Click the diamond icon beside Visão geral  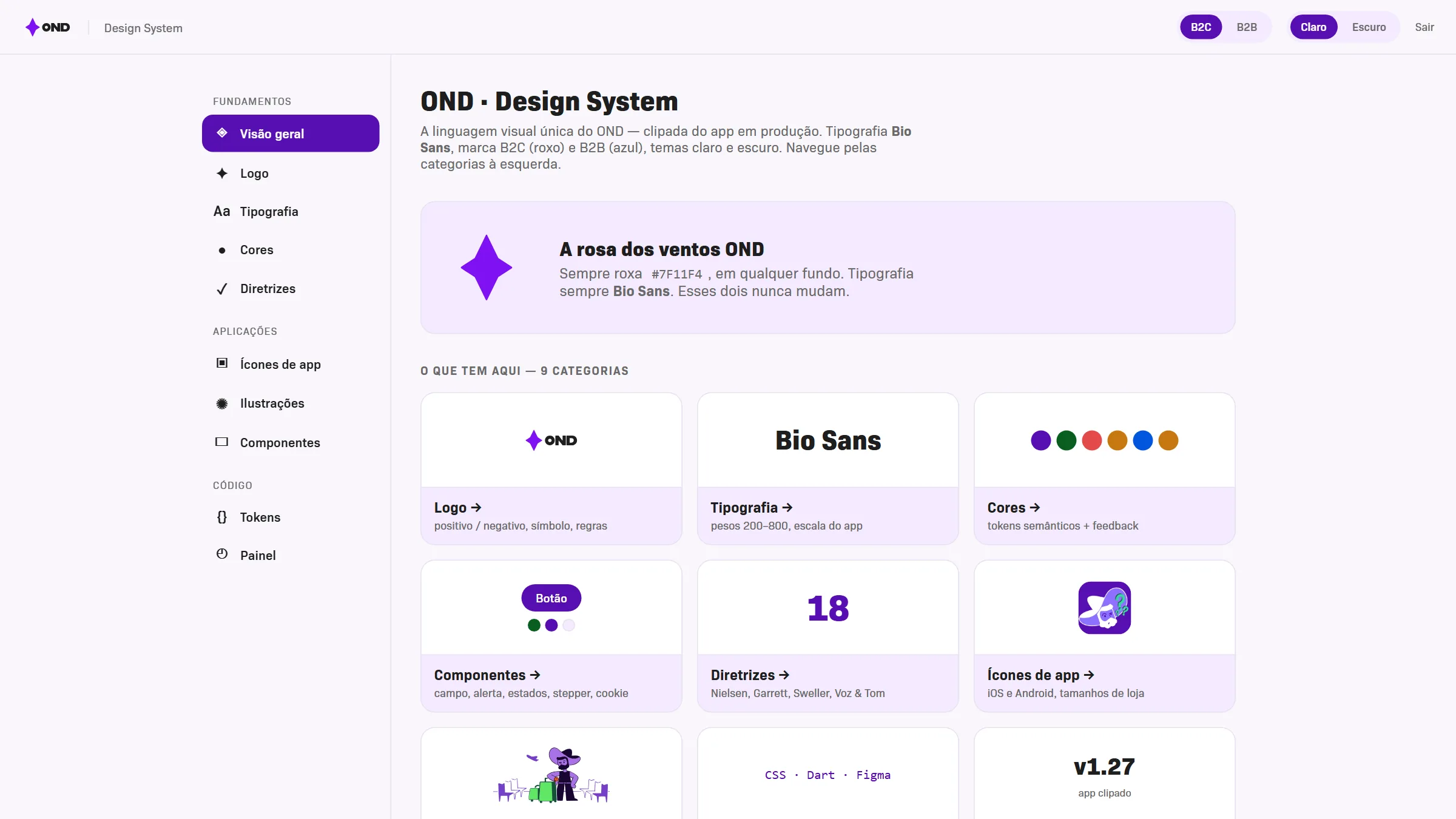pyautogui.click(x=222, y=133)
